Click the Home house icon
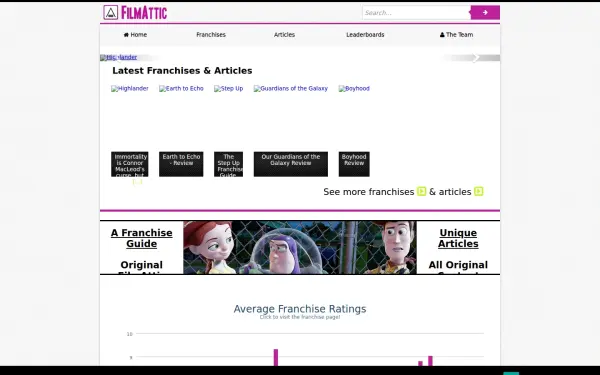 coord(126,35)
